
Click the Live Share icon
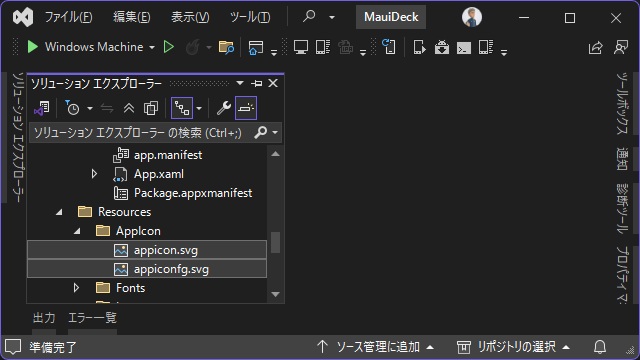click(x=596, y=47)
